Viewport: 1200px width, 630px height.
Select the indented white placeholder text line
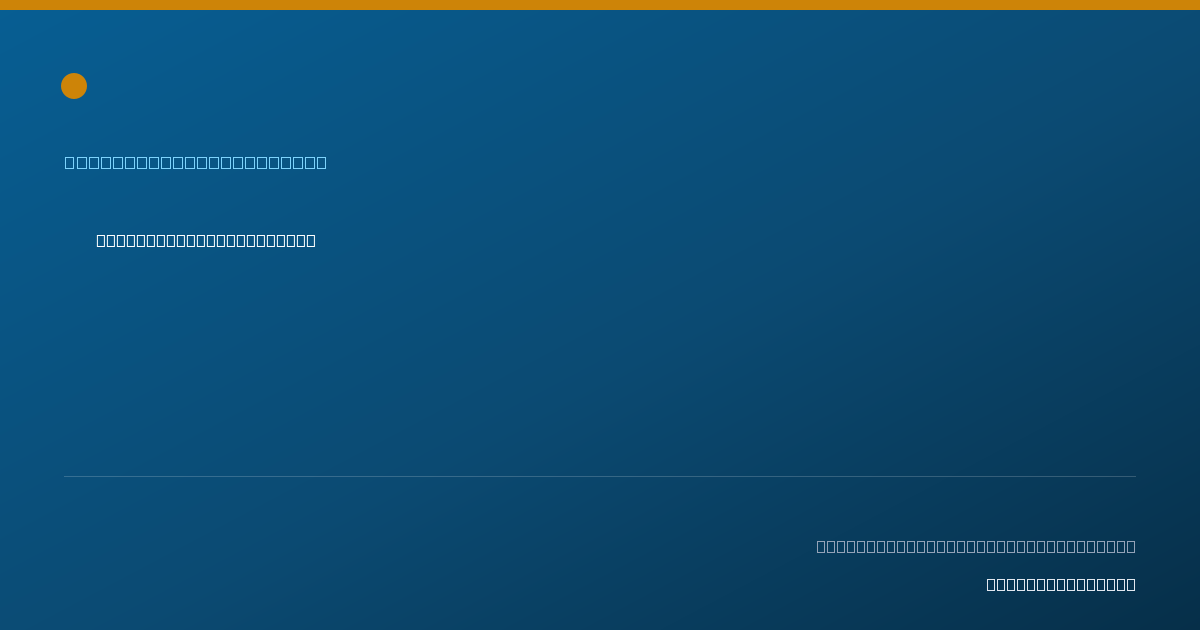pos(206,240)
